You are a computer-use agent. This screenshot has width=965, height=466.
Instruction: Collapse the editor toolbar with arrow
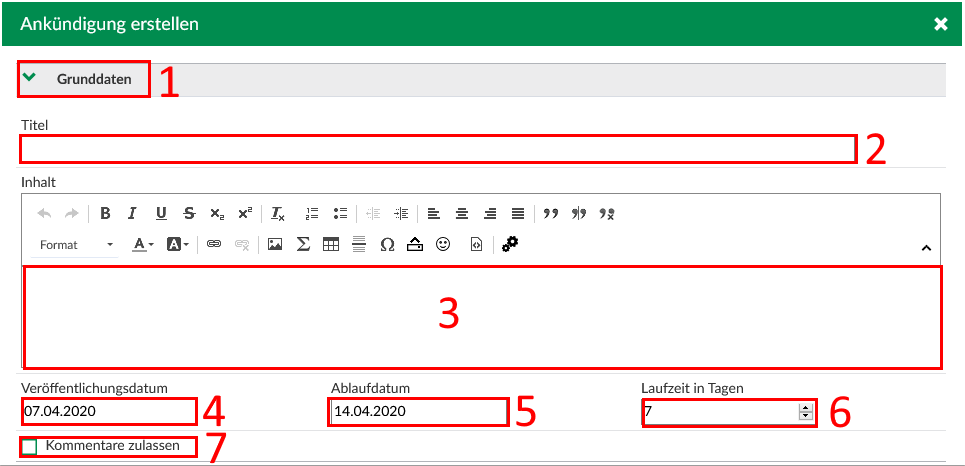pos(925,248)
